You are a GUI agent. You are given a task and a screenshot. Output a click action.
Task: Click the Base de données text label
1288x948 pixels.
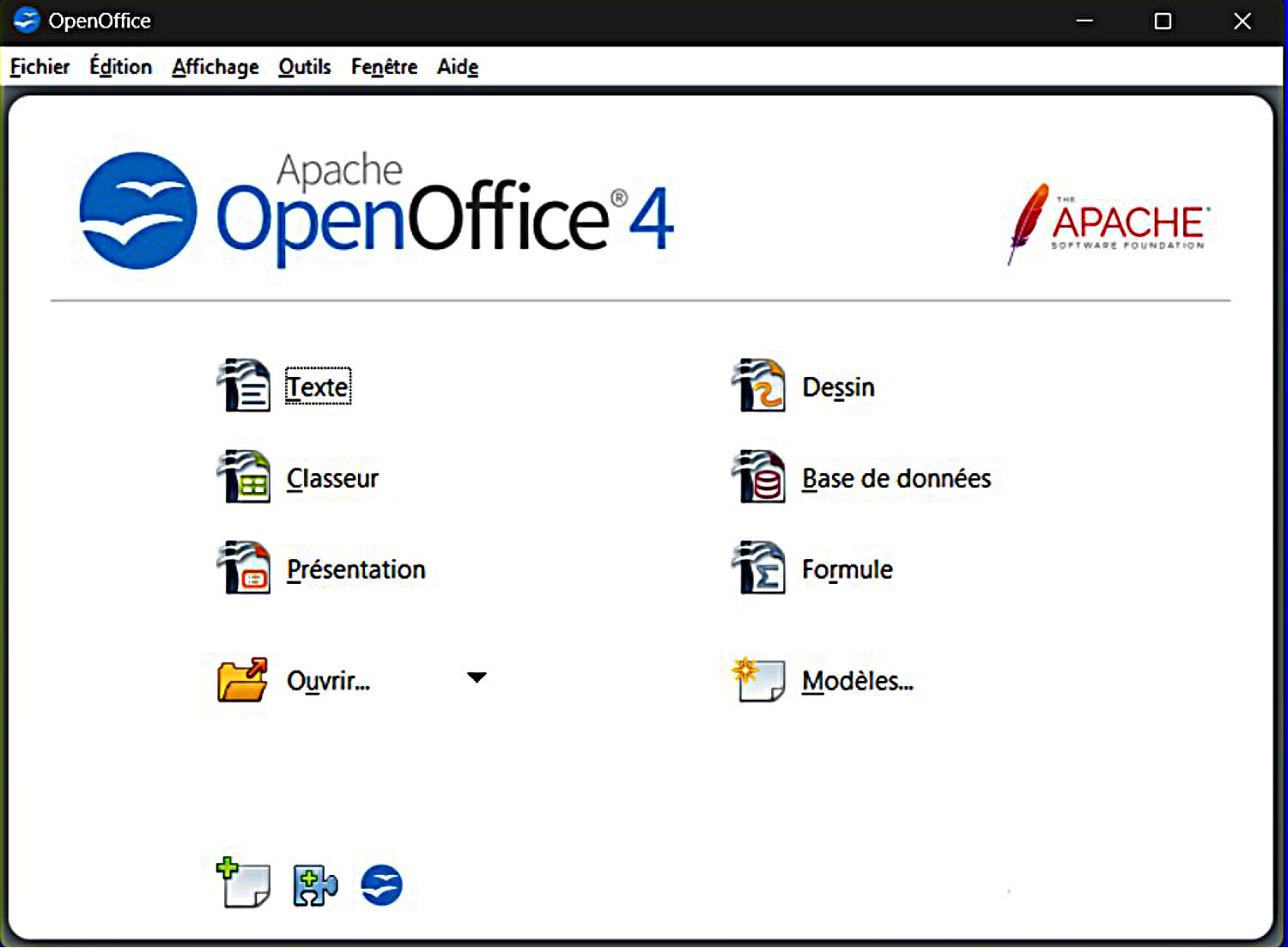pos(896,478)
